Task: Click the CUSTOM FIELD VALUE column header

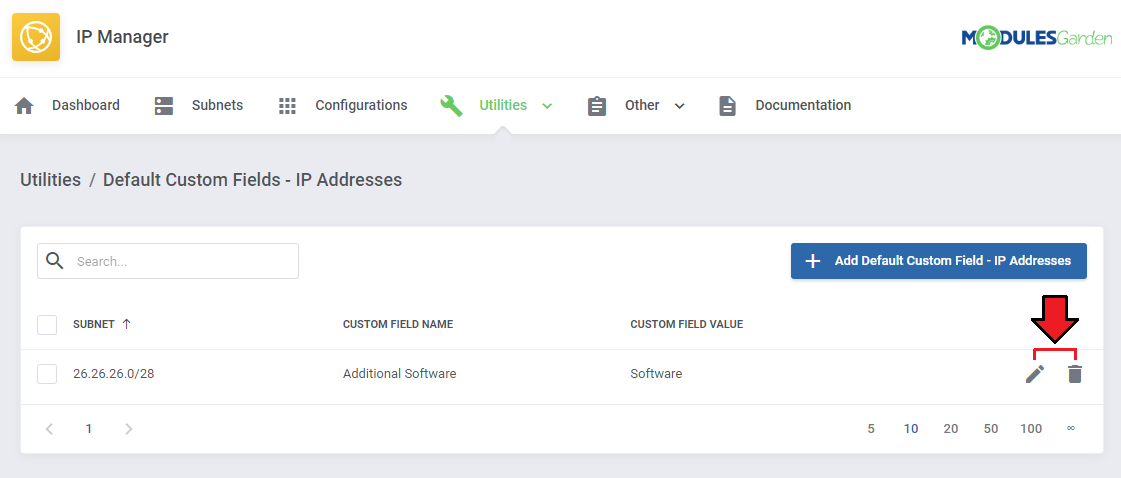Action: [x=686, y=324]
